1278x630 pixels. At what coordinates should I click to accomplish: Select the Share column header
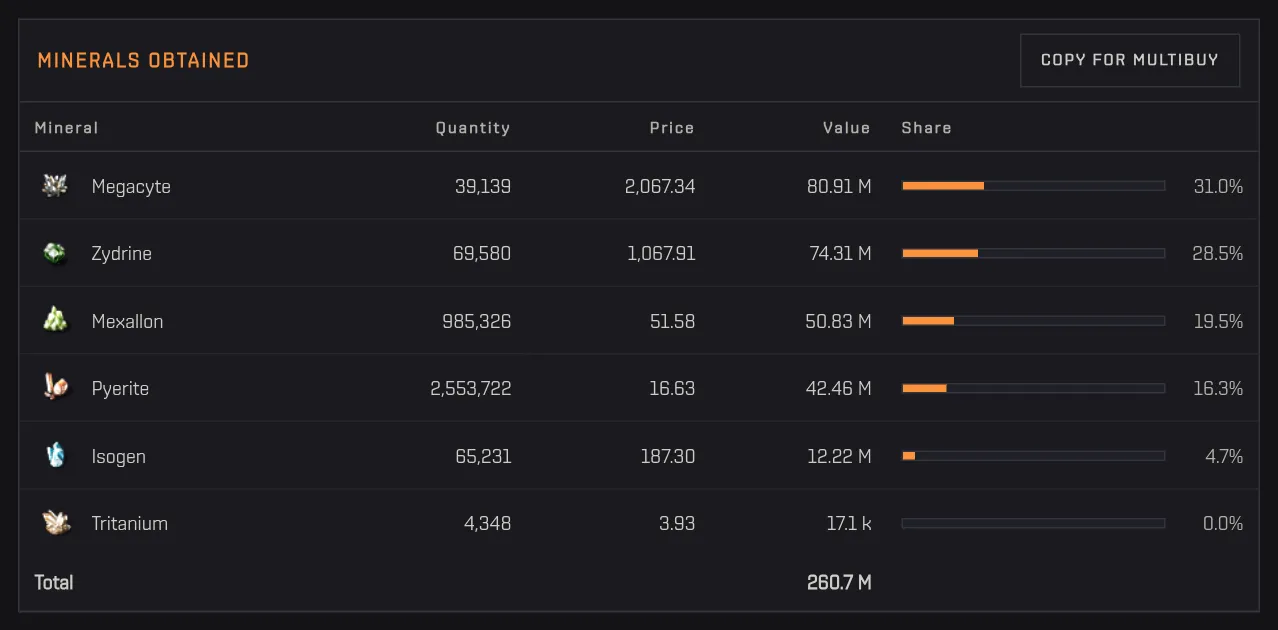[x=927, y=128]
